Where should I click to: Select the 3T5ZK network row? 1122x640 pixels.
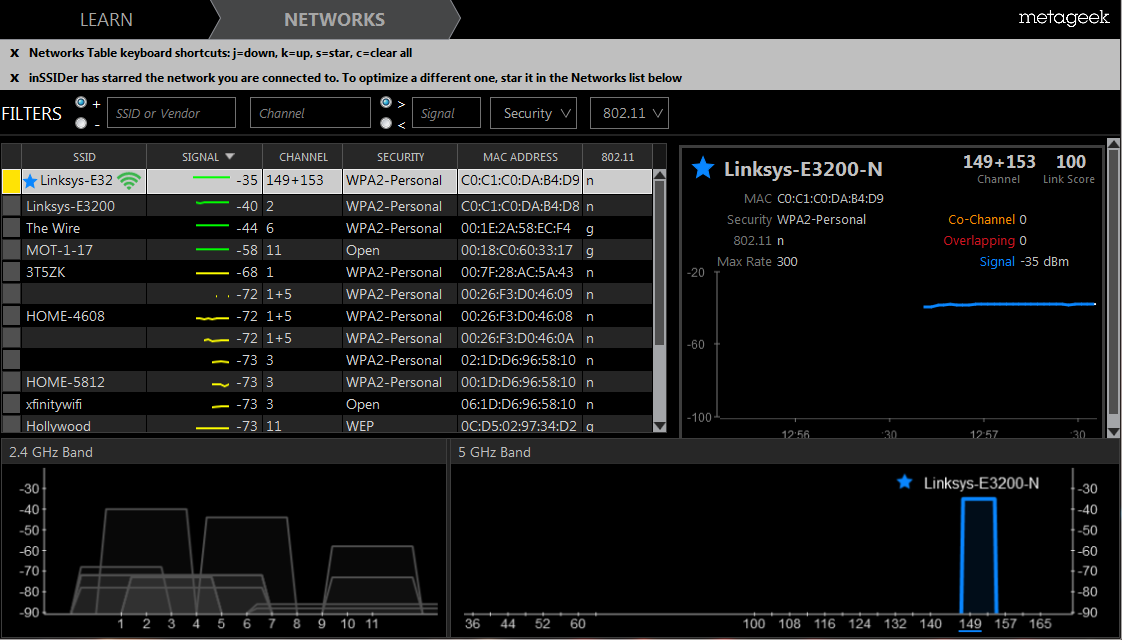pos(327,272)
